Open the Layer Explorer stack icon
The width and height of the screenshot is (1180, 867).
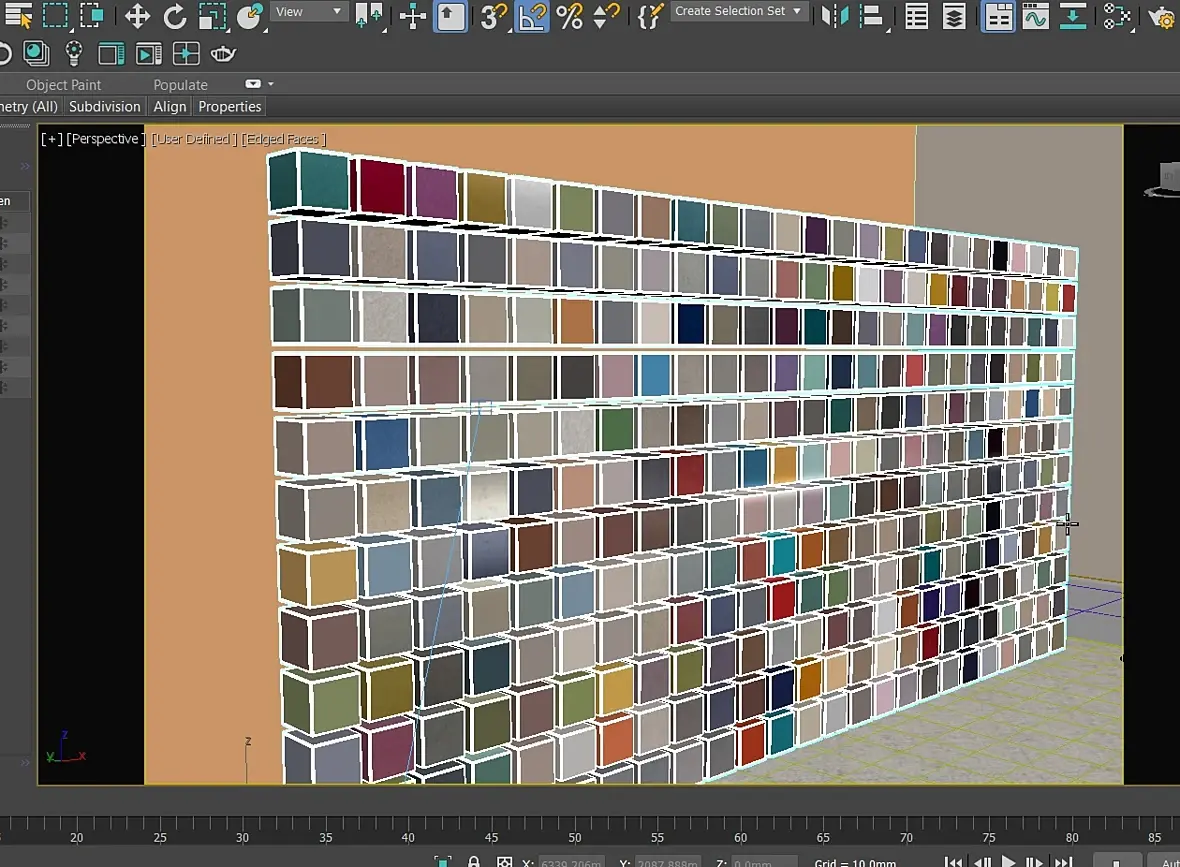[954, 16]
